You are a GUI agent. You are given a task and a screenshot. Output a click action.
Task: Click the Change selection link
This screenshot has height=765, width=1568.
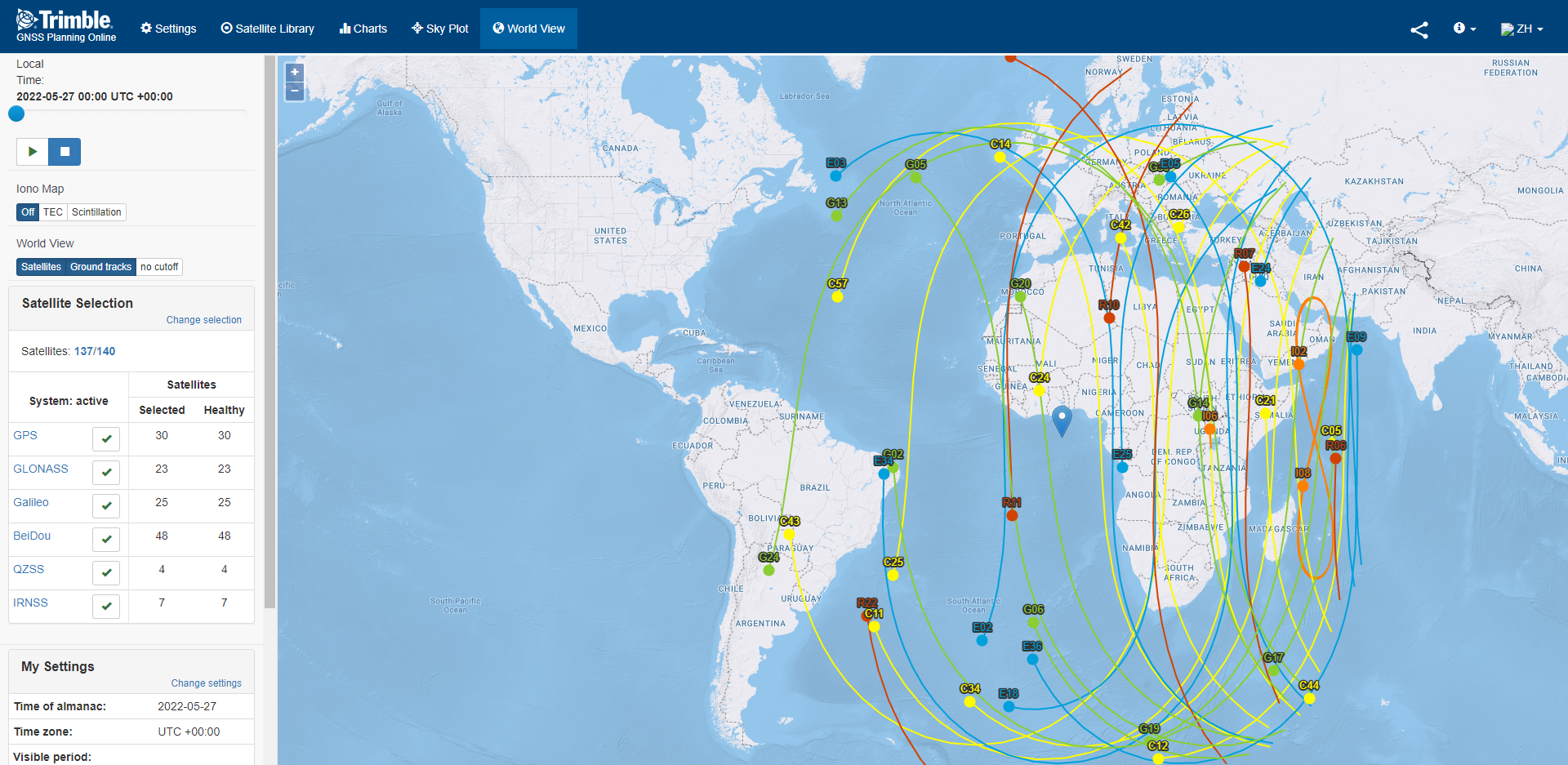click(203, 320)
